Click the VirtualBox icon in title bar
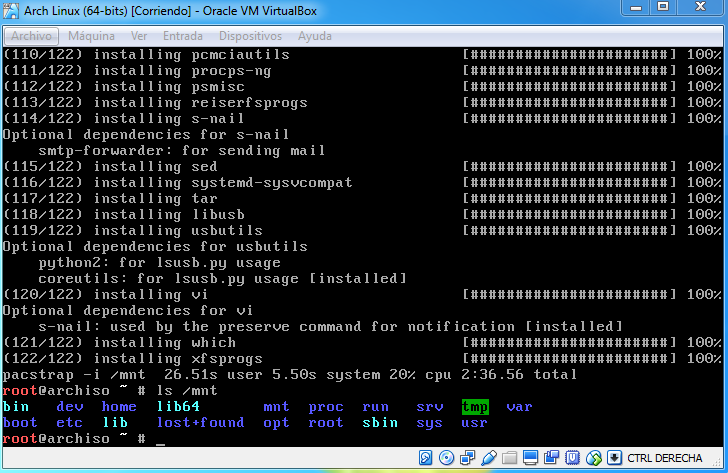This screenshot has width=728, height=473. (11, 10)
